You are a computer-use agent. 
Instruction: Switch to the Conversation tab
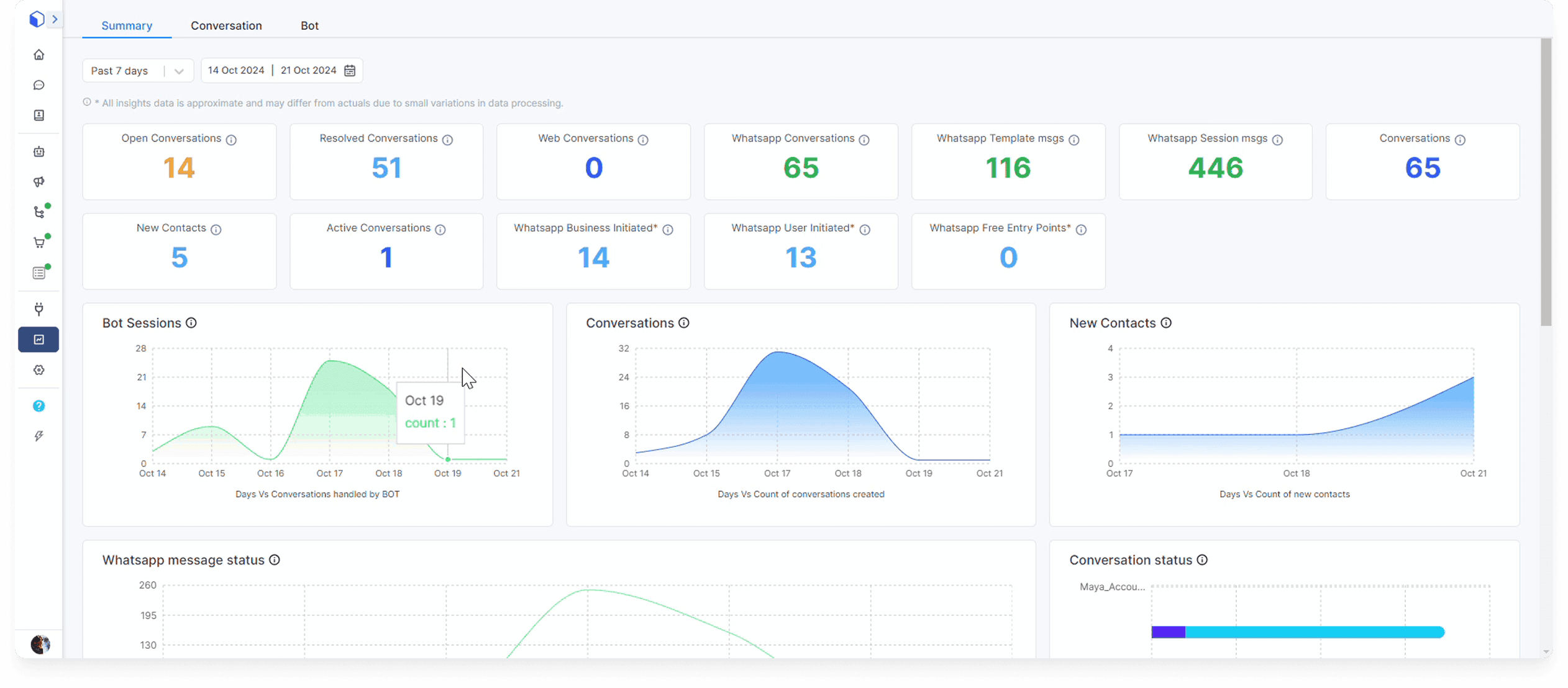pyautogui.click(x=226, y=25)
